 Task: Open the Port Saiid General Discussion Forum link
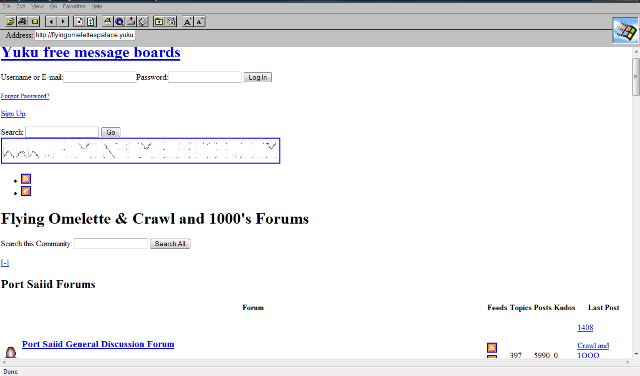click(98, 344)
